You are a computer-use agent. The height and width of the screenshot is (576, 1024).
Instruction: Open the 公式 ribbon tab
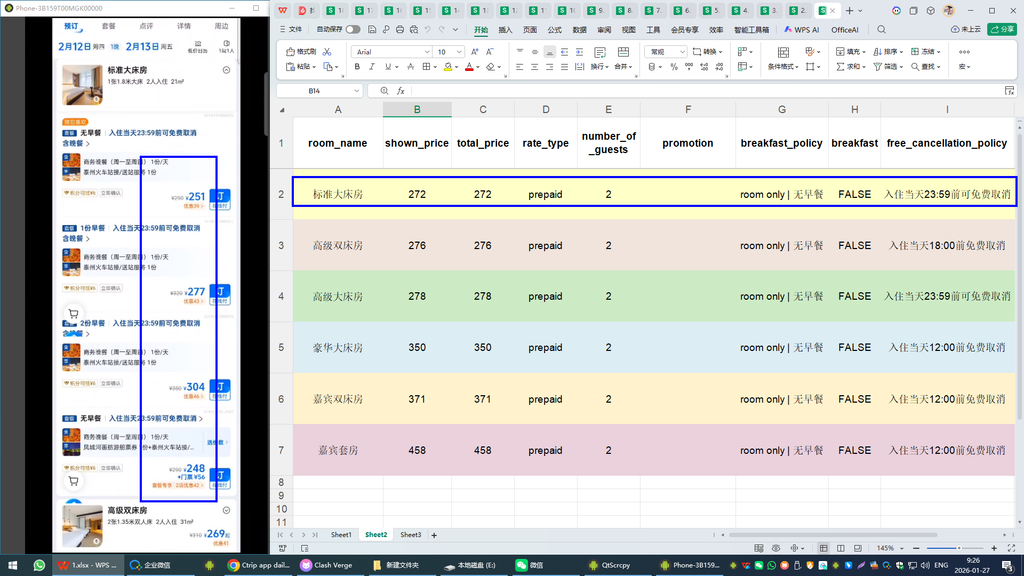554,30
